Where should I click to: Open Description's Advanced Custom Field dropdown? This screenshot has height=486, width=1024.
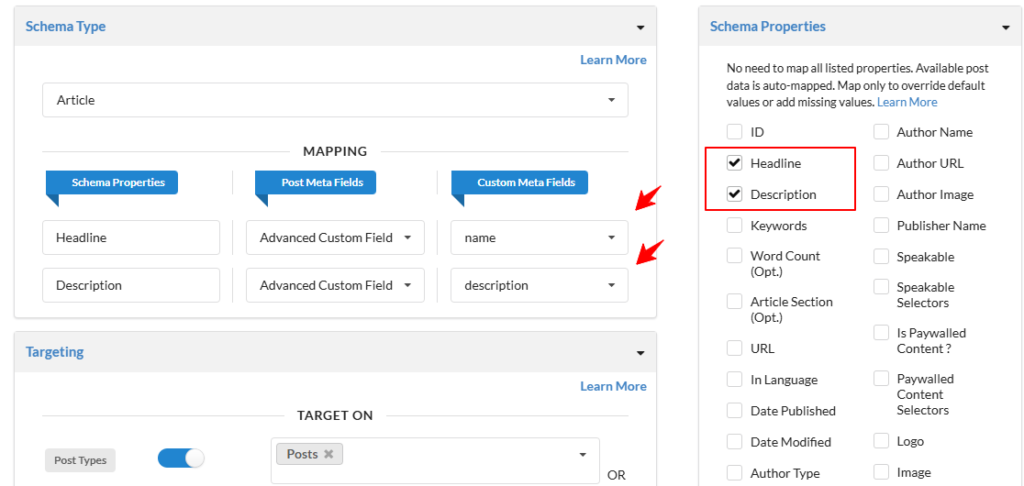pos(335,285)
